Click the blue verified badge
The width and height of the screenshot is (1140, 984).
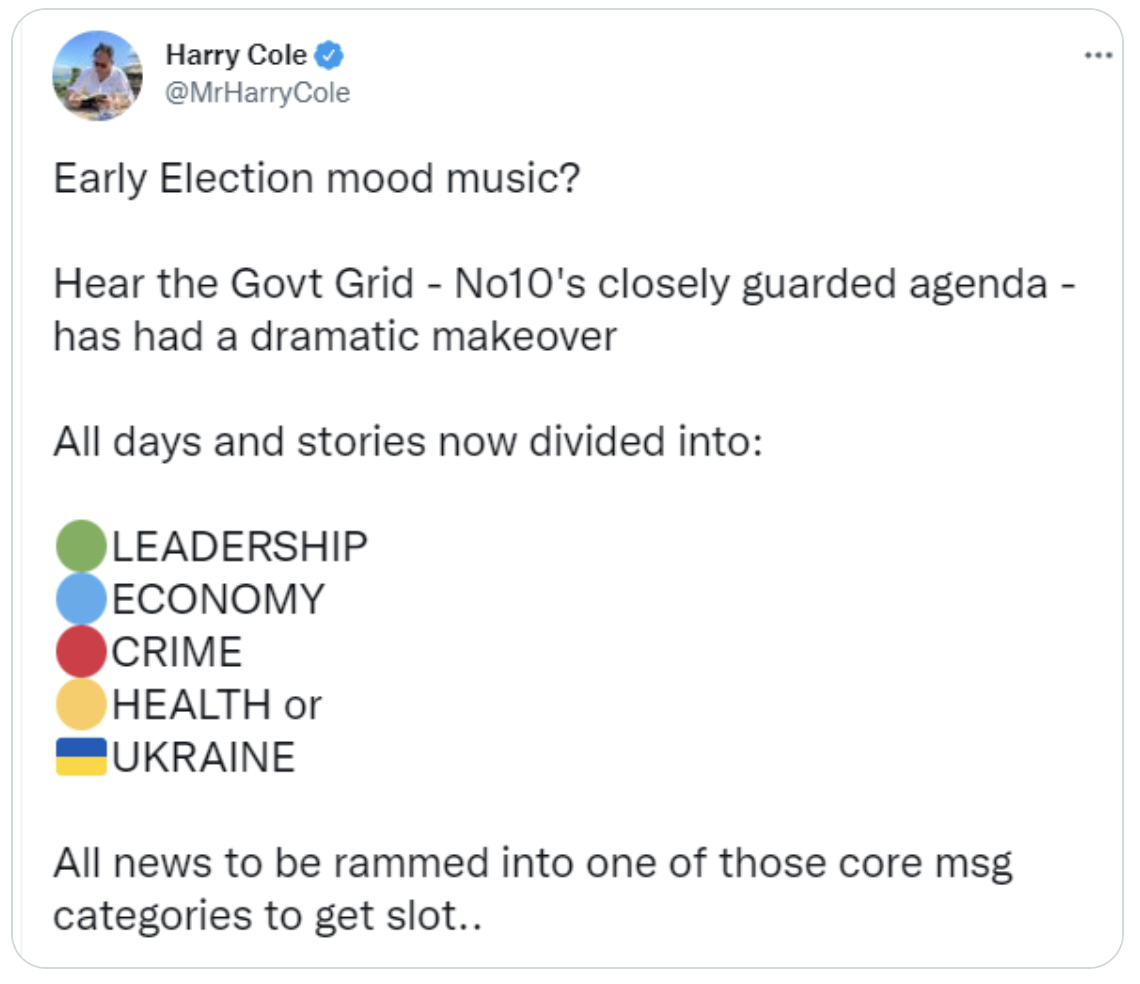click(330, 56)
